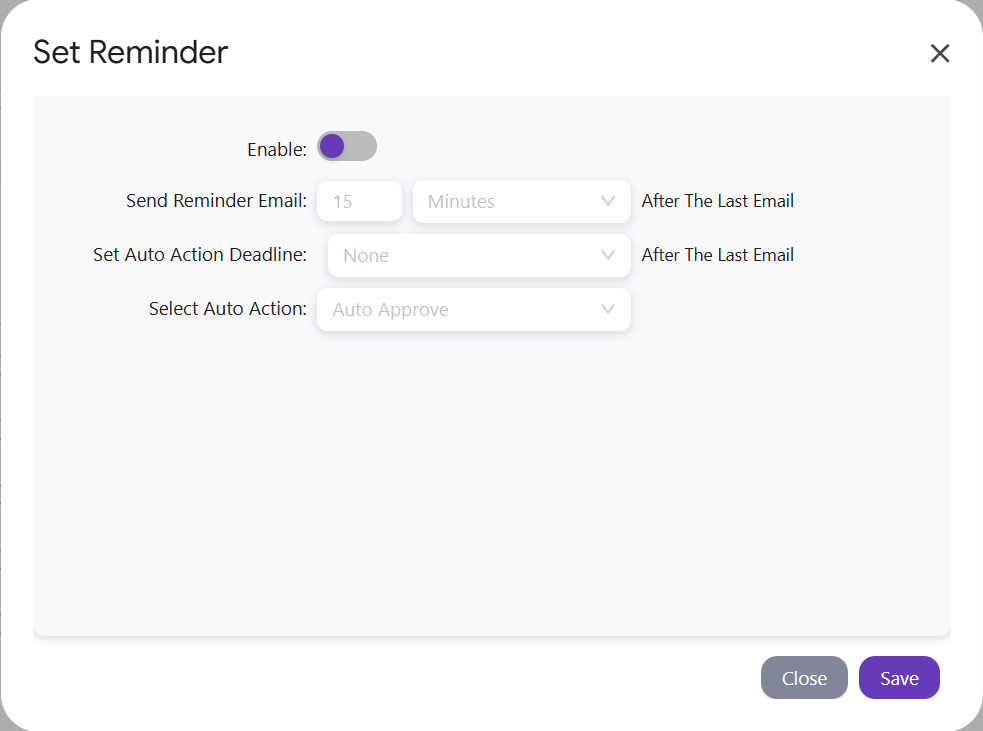Click After The Last Email beside Minutes dropdown

click(718, 201)
